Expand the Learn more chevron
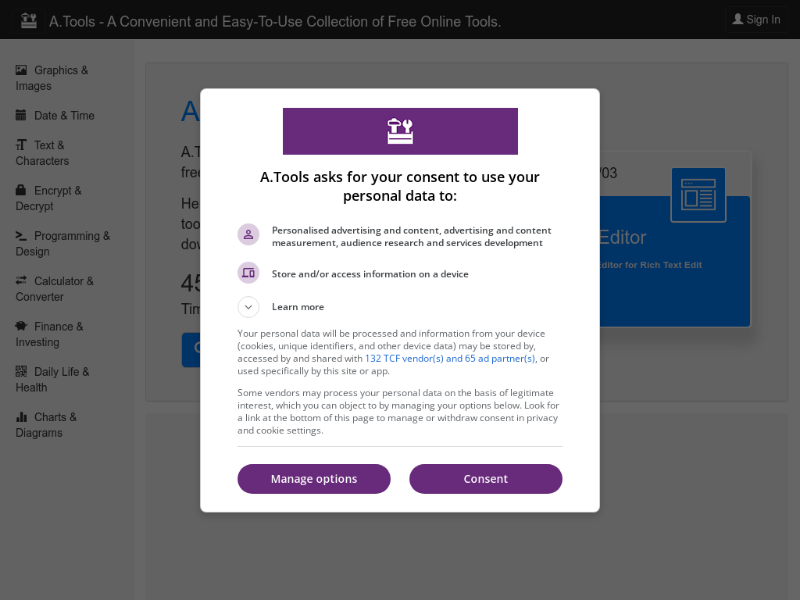This screenshot has width=800, height=600. [x=248, y=307]
